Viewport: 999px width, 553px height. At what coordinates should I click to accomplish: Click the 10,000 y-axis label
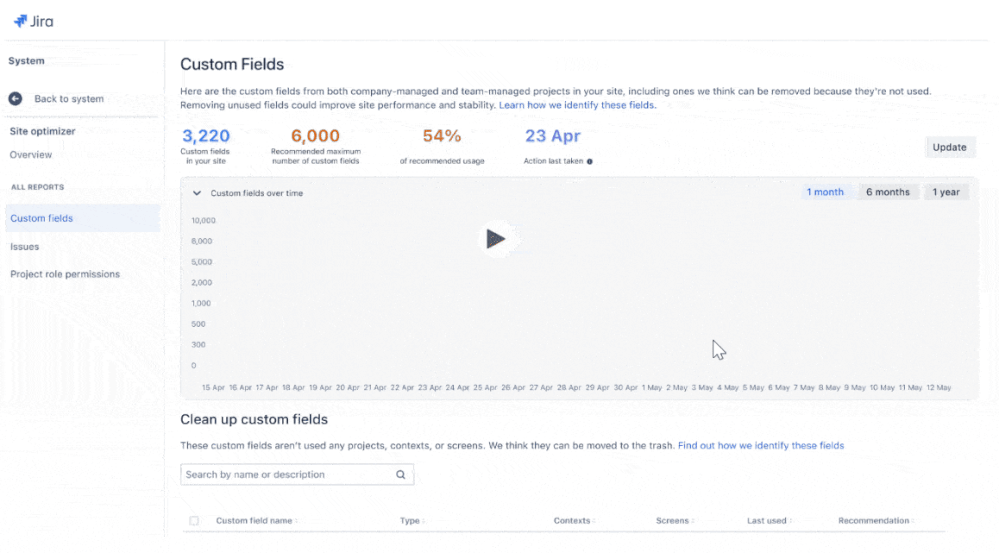pyautogui.click(x=203, y=220)
